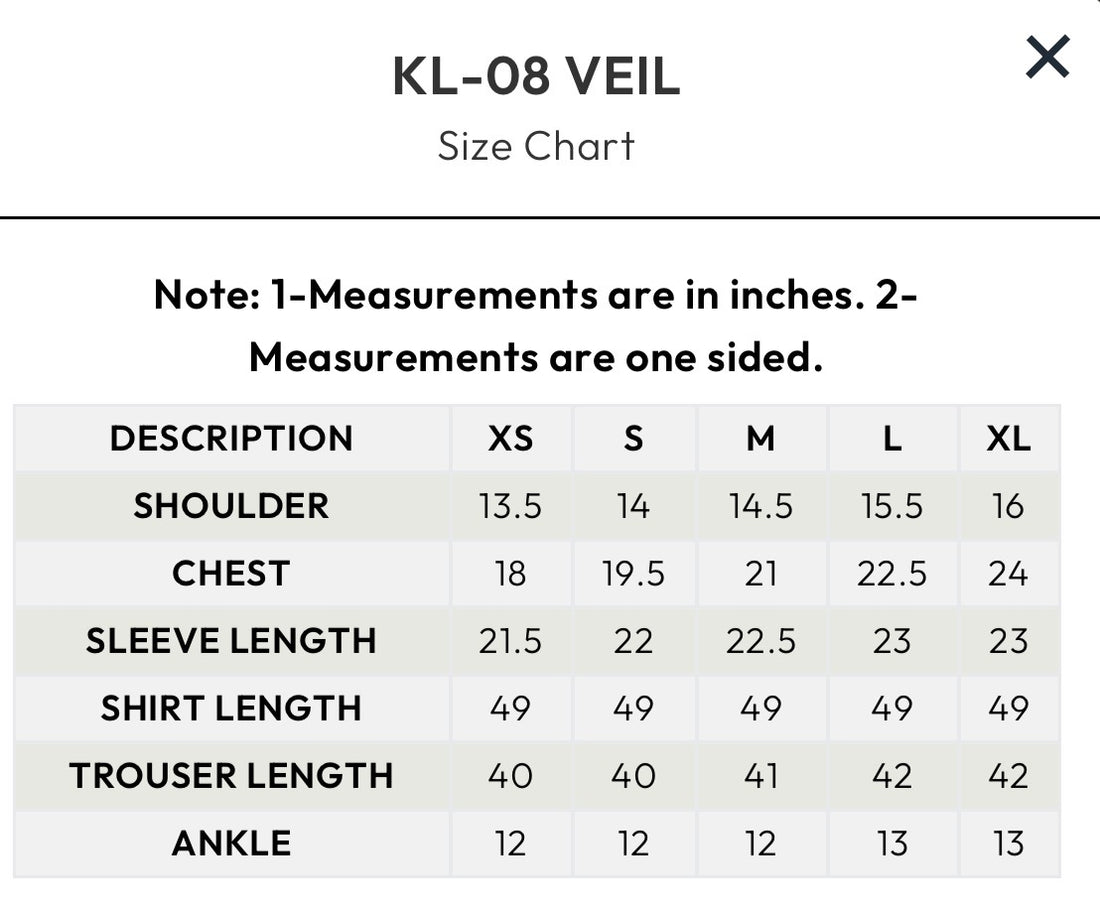
Task: Select the chest measurement for size M
Action: coord(762,573)
